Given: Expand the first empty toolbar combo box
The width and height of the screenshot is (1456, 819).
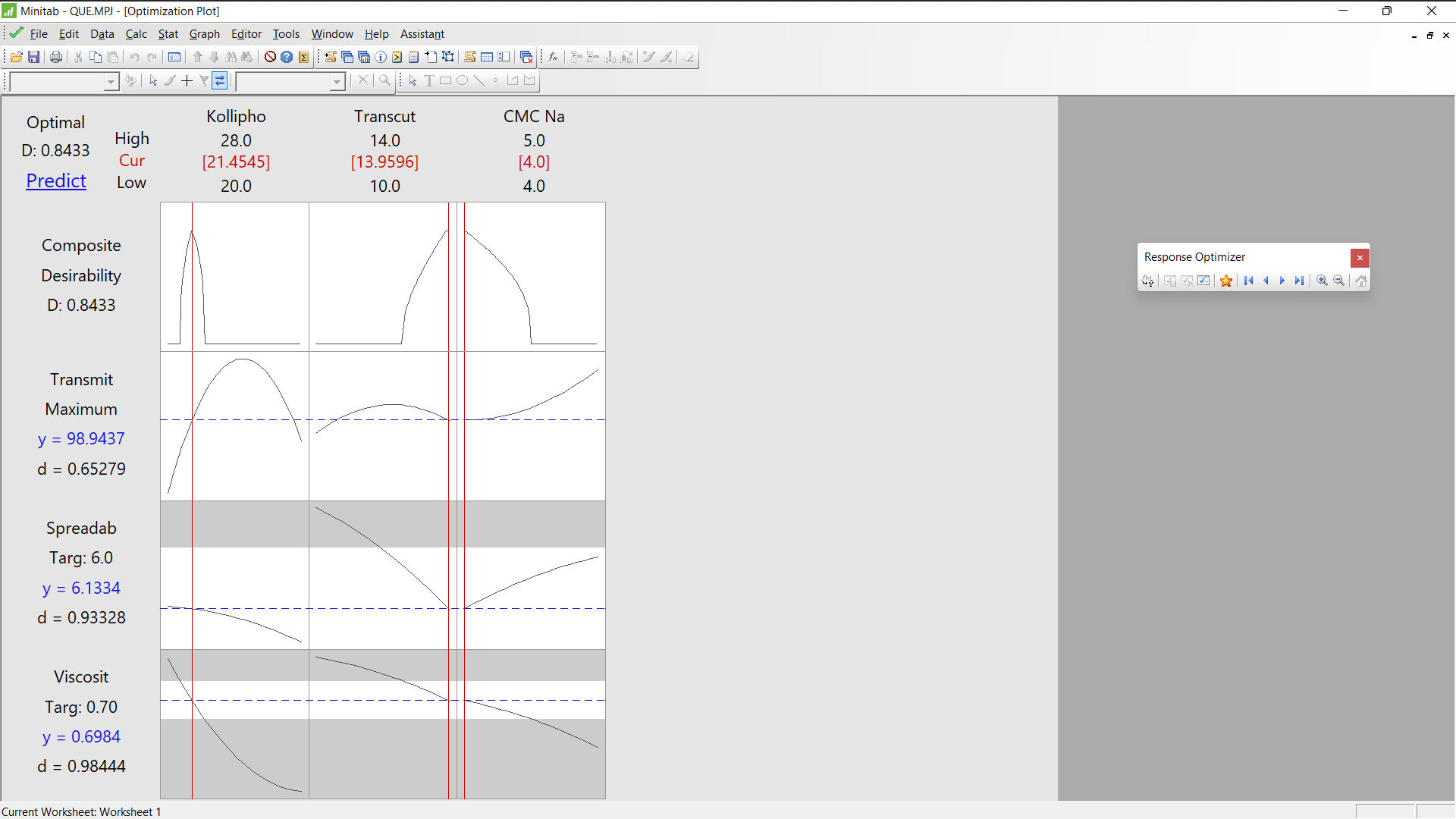Looking at the screenshot, I should (111, 81).
